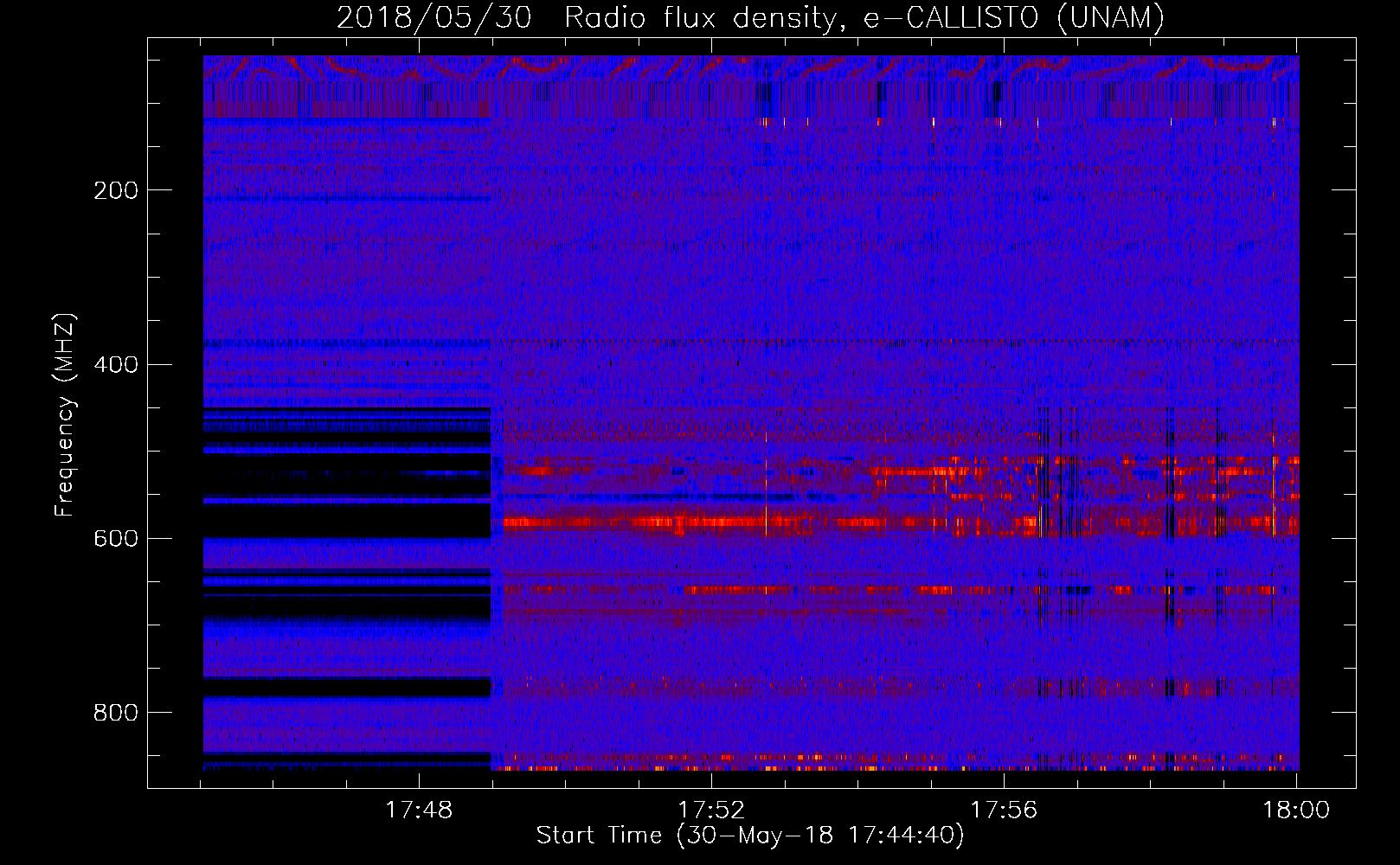Click the '18:00' time tick label
Viewport: 1400px width, 865px height.
1296,811
